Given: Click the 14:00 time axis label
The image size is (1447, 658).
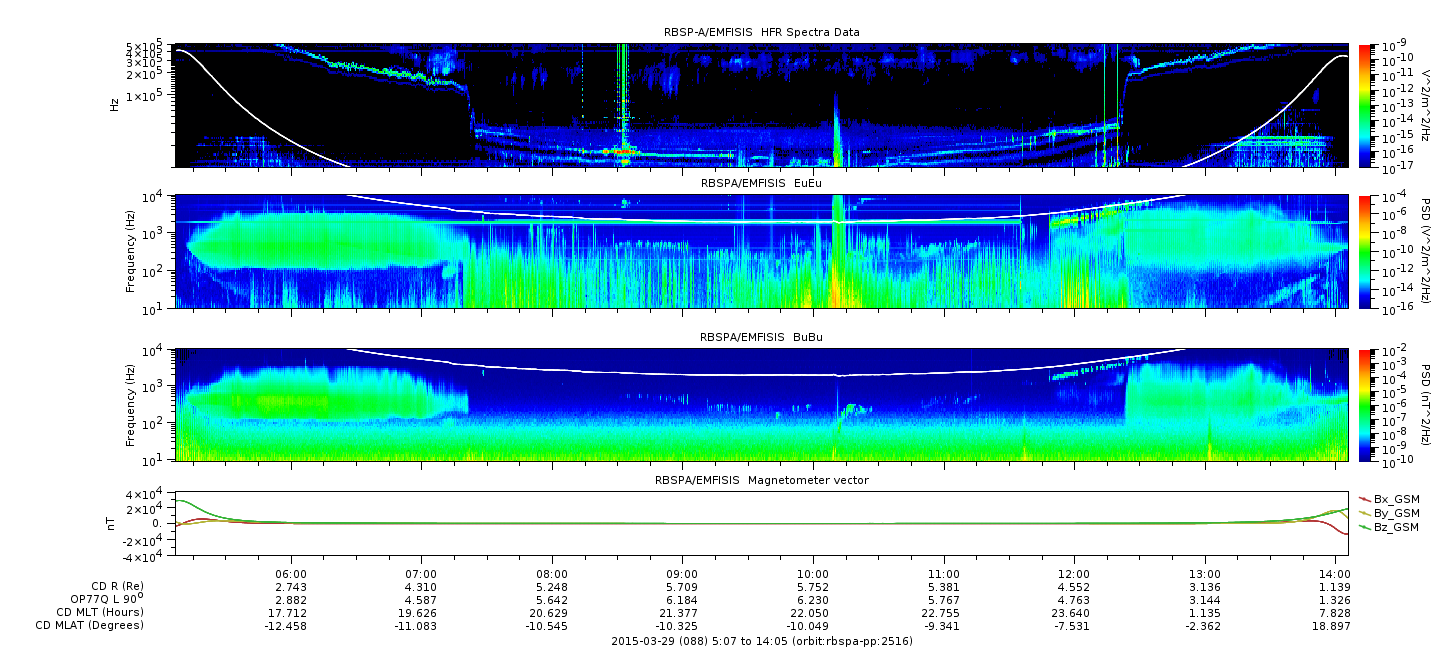Looking at the screenshot, I should click(1335, 574).
